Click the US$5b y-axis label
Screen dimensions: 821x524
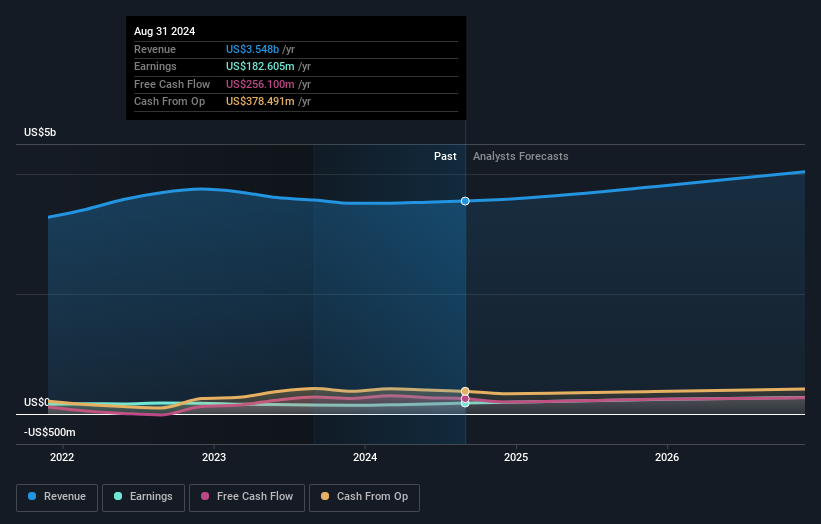[x=40, y=132]
